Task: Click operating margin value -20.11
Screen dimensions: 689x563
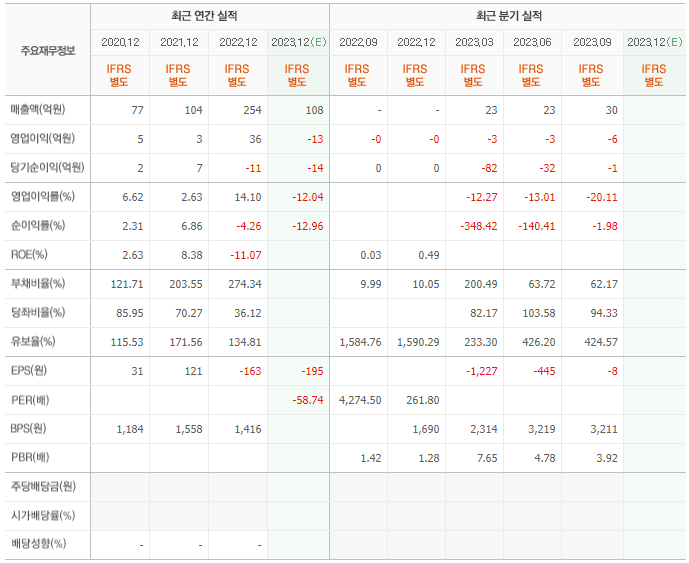Action: [602, 197]
